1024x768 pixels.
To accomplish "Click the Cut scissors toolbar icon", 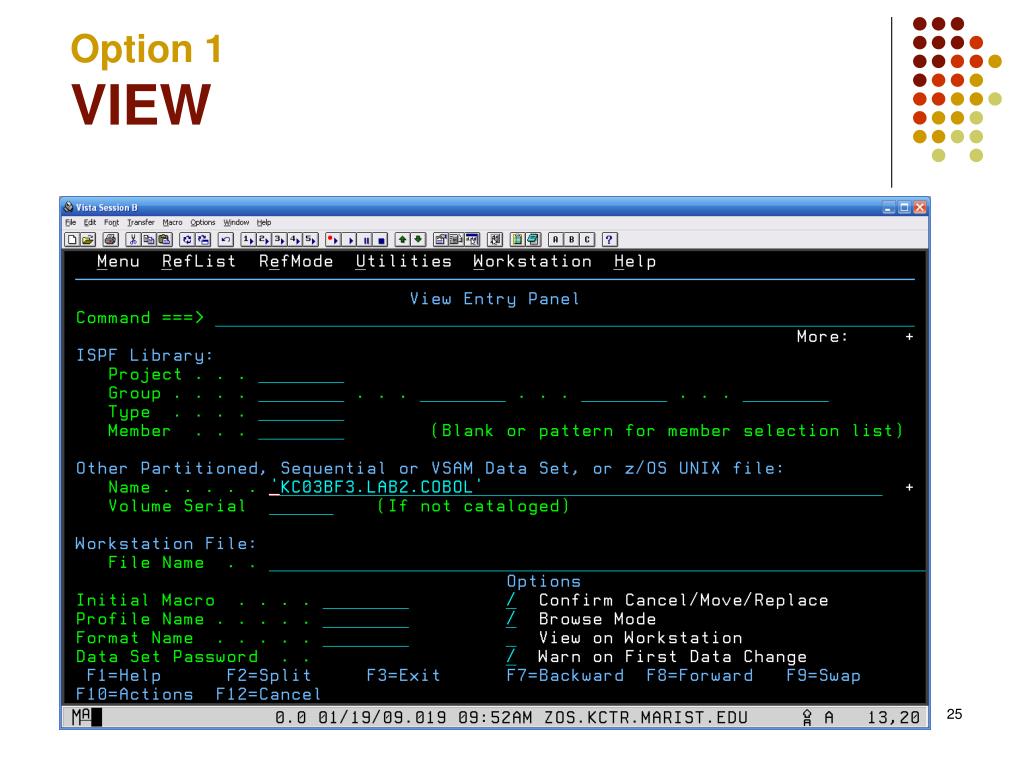I will click(x=133, y=240).
